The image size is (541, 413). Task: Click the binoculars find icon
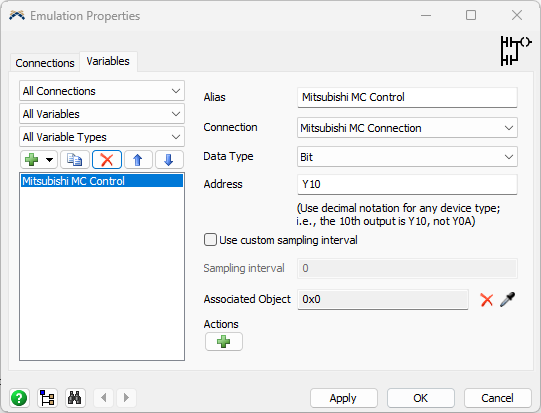click(x=75, y=398)
